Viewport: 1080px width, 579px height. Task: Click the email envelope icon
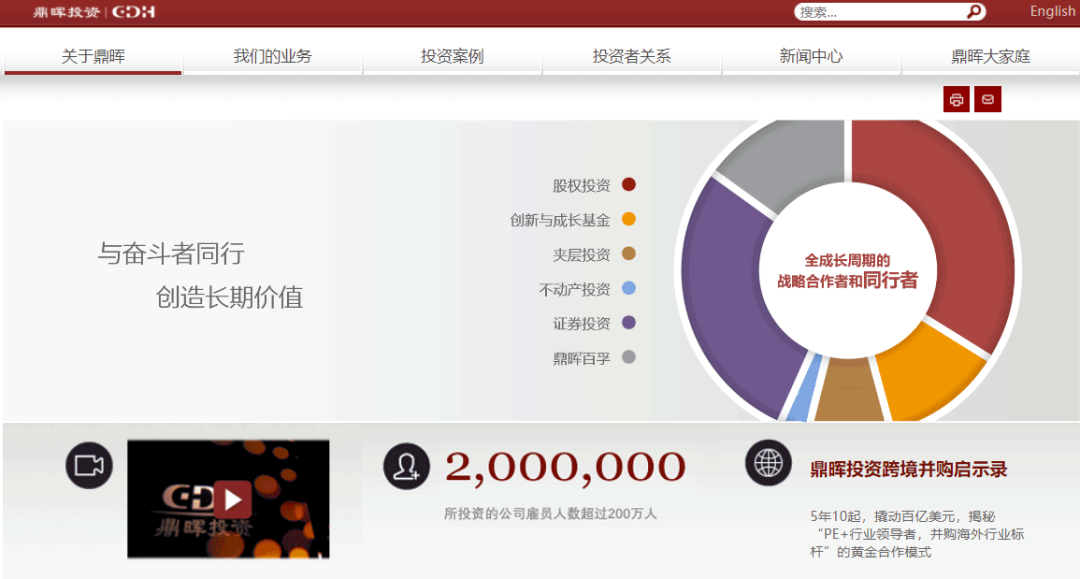(988, 99)
